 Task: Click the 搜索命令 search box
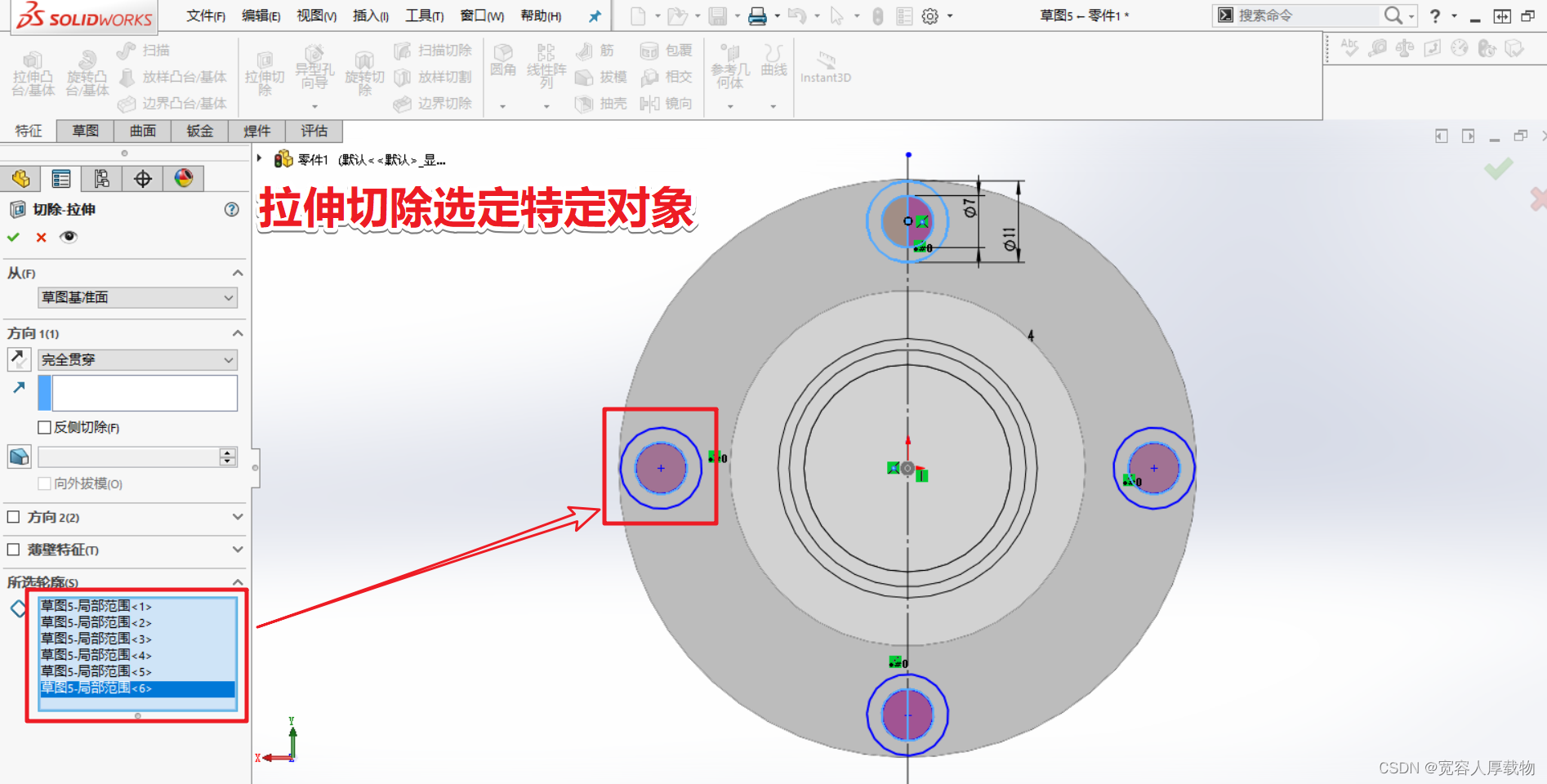click(1307, 15)
